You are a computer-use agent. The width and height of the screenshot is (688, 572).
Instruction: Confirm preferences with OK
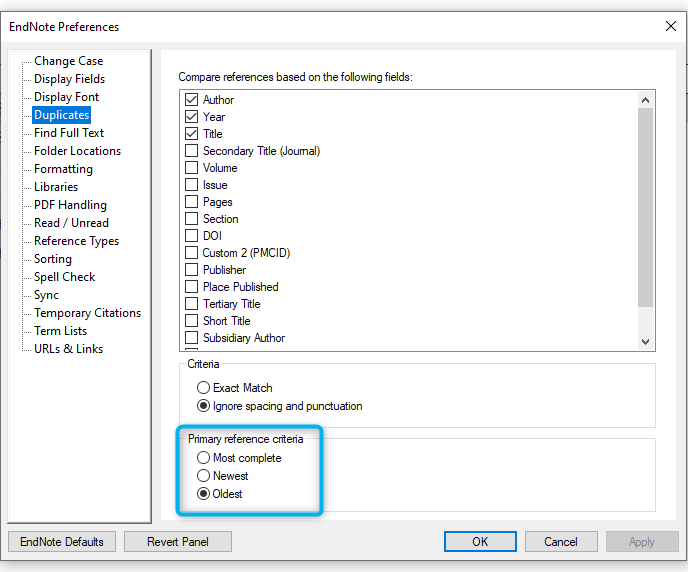click(x=480, y=542)
